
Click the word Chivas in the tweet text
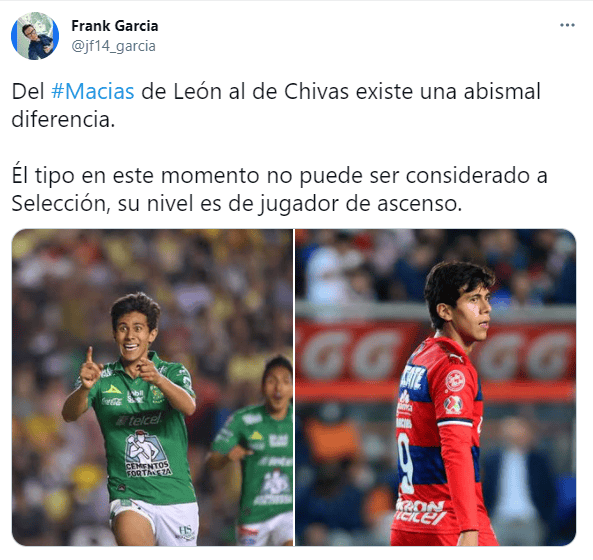tap(316, 92)
